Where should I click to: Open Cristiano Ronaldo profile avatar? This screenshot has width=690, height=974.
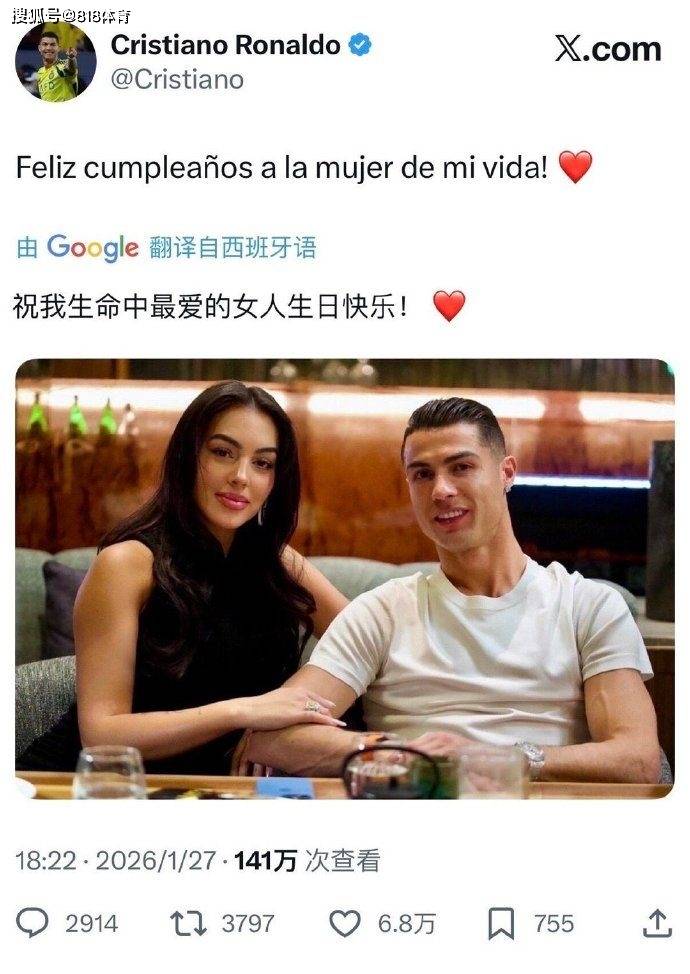(x=55, y=60)
